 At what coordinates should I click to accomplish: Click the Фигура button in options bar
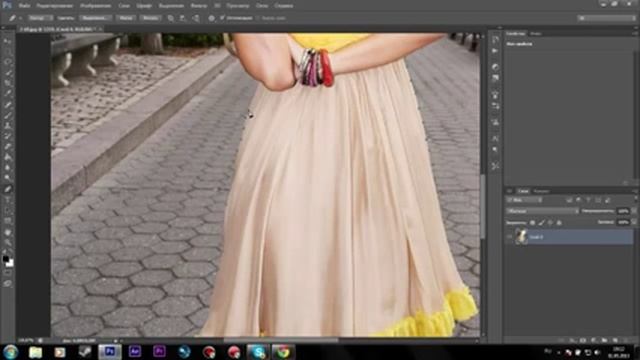[150, 18]
